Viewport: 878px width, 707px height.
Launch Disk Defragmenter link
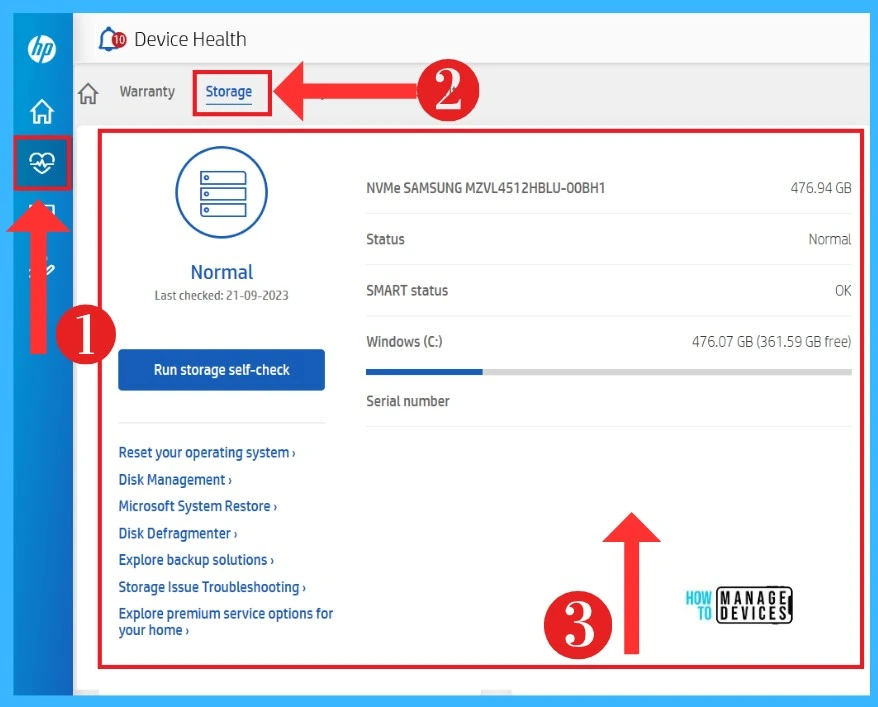click(x=178, y=533)
